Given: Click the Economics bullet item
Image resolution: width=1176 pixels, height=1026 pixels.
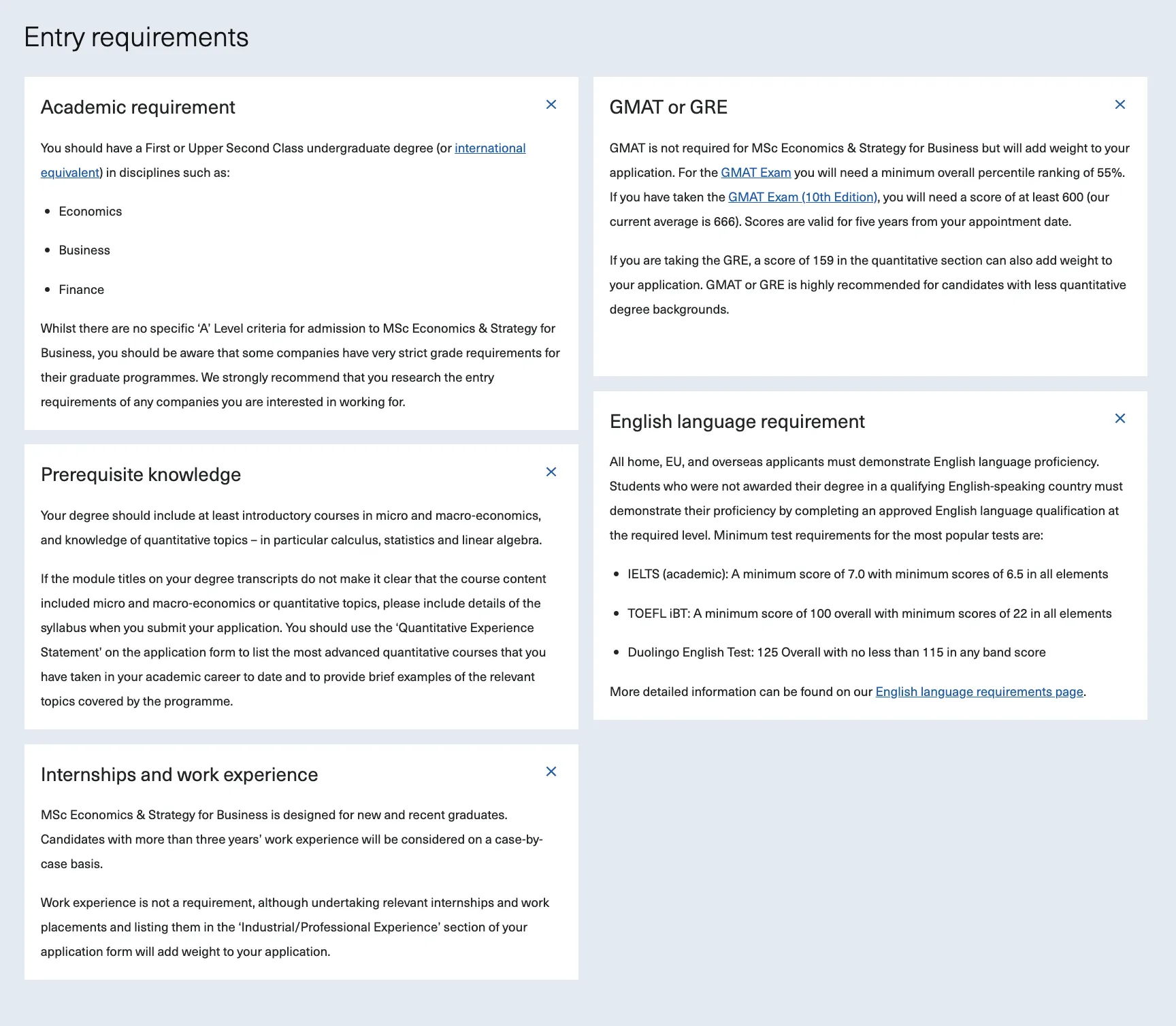Looking at the screenshot, I should pyautogui.click(x=91, y=212).
